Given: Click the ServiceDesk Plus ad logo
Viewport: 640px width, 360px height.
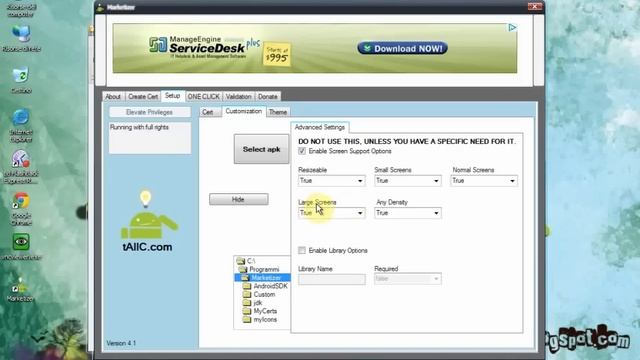Looking at the screenshot, I should click(204, 48).
